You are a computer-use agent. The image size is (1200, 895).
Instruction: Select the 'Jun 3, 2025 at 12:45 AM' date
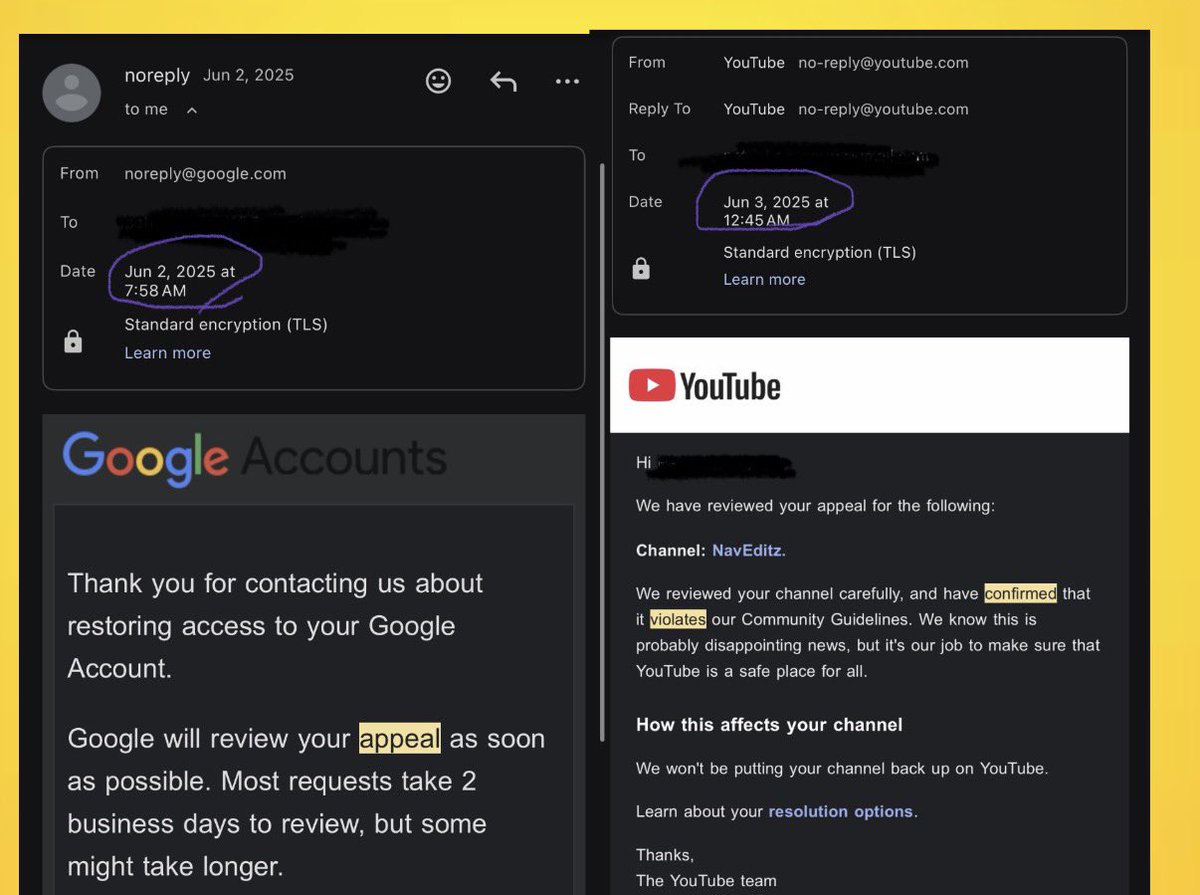point(776,211)
